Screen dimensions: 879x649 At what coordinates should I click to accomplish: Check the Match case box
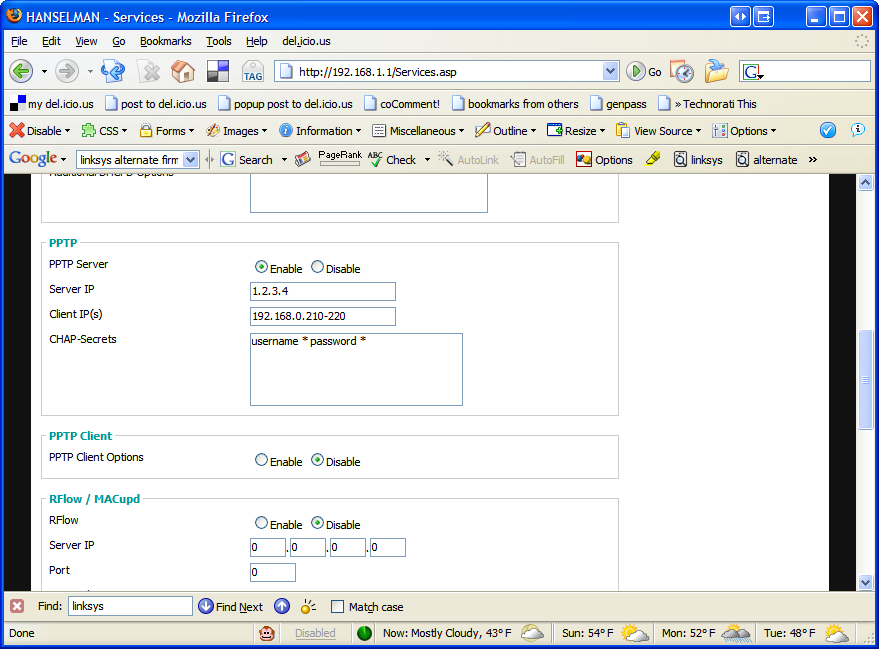point(337,606)
